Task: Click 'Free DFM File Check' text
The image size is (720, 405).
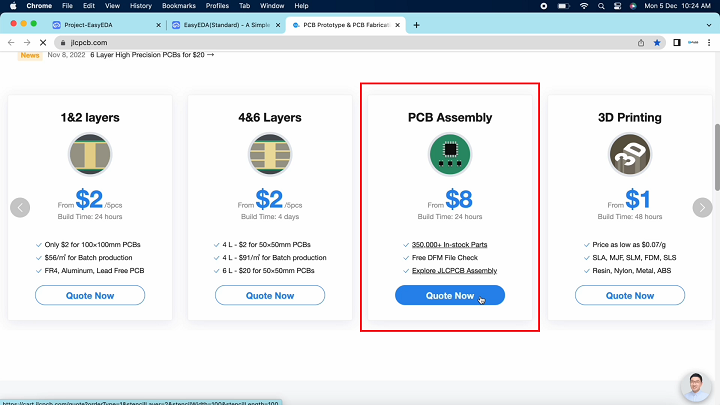Action: (444, 258)
